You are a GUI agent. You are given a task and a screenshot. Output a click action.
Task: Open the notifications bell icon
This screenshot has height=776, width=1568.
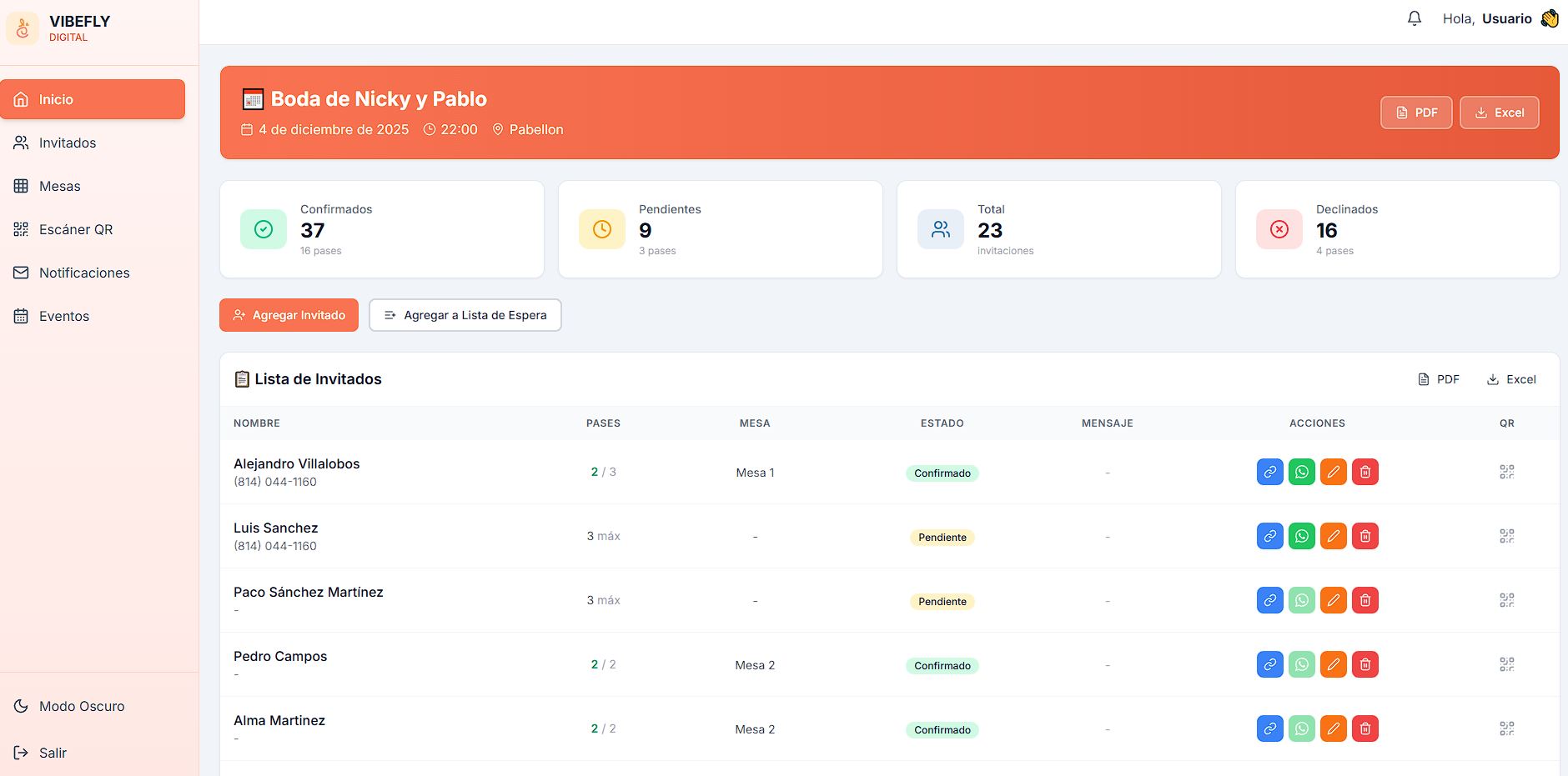tap(1414, 18)
